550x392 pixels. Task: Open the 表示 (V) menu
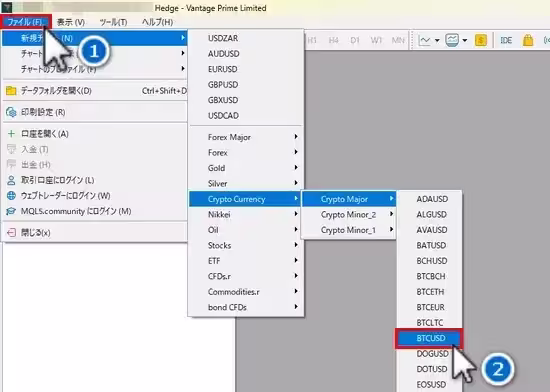71,22
